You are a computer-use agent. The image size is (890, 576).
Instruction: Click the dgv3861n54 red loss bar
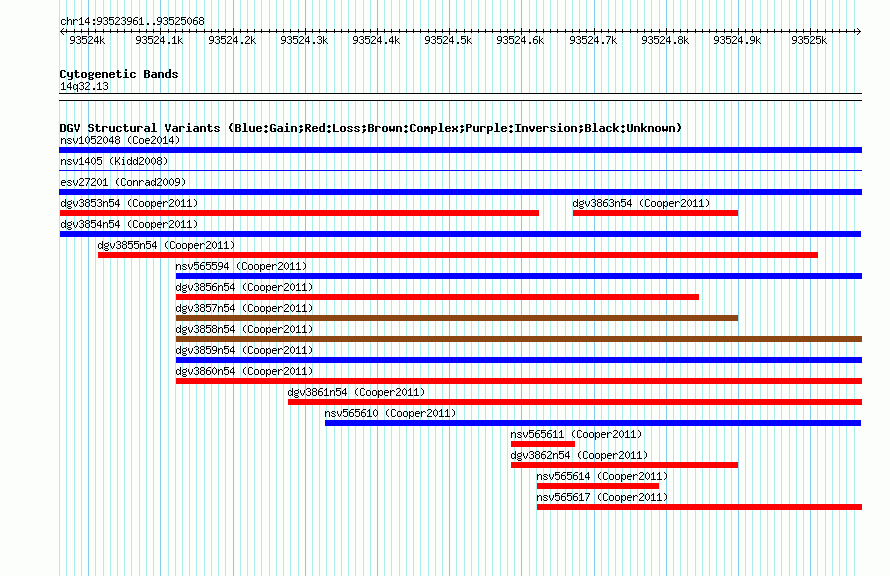pos(575,402)
